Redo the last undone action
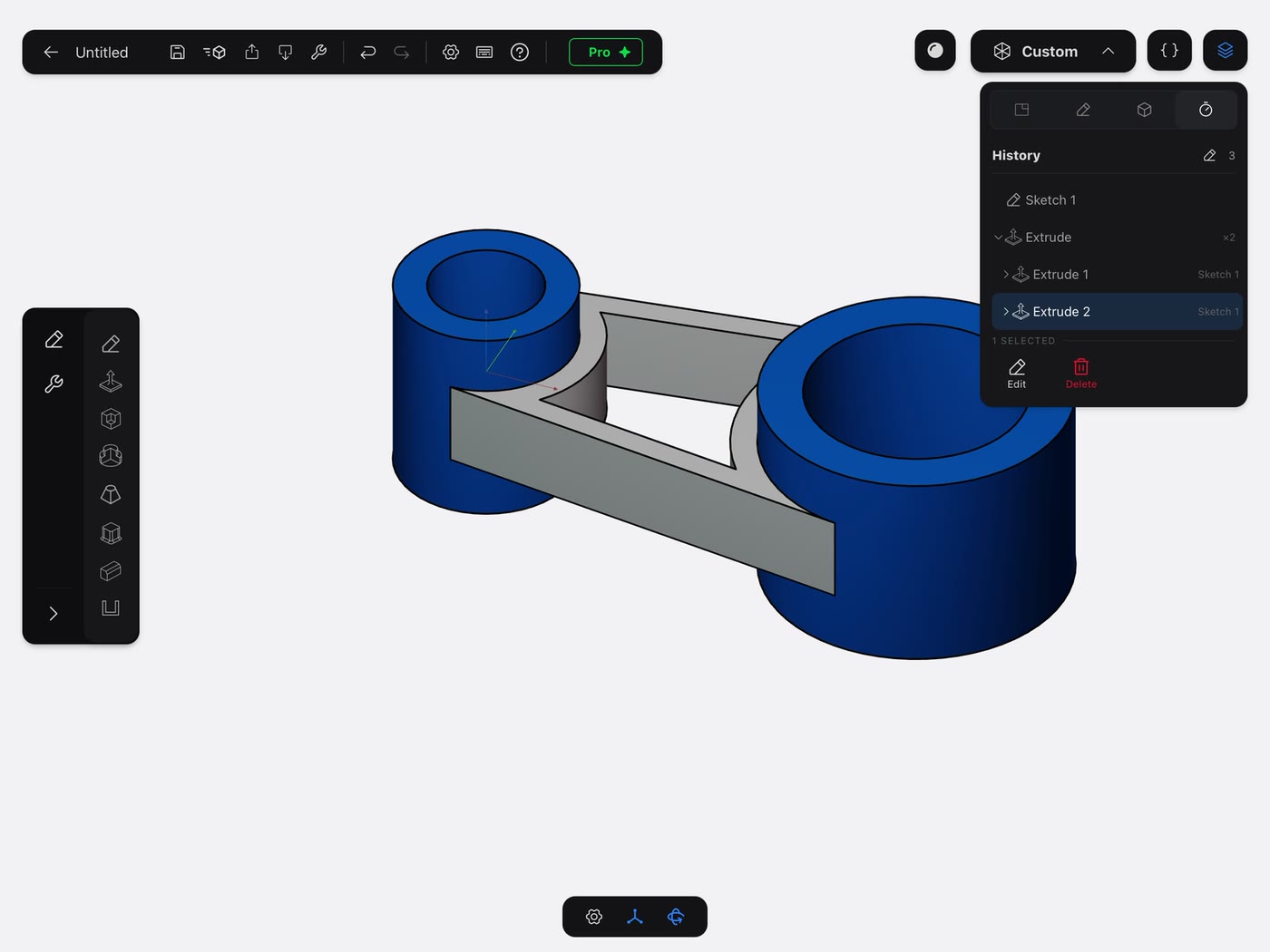 click(x=401, y=53)
